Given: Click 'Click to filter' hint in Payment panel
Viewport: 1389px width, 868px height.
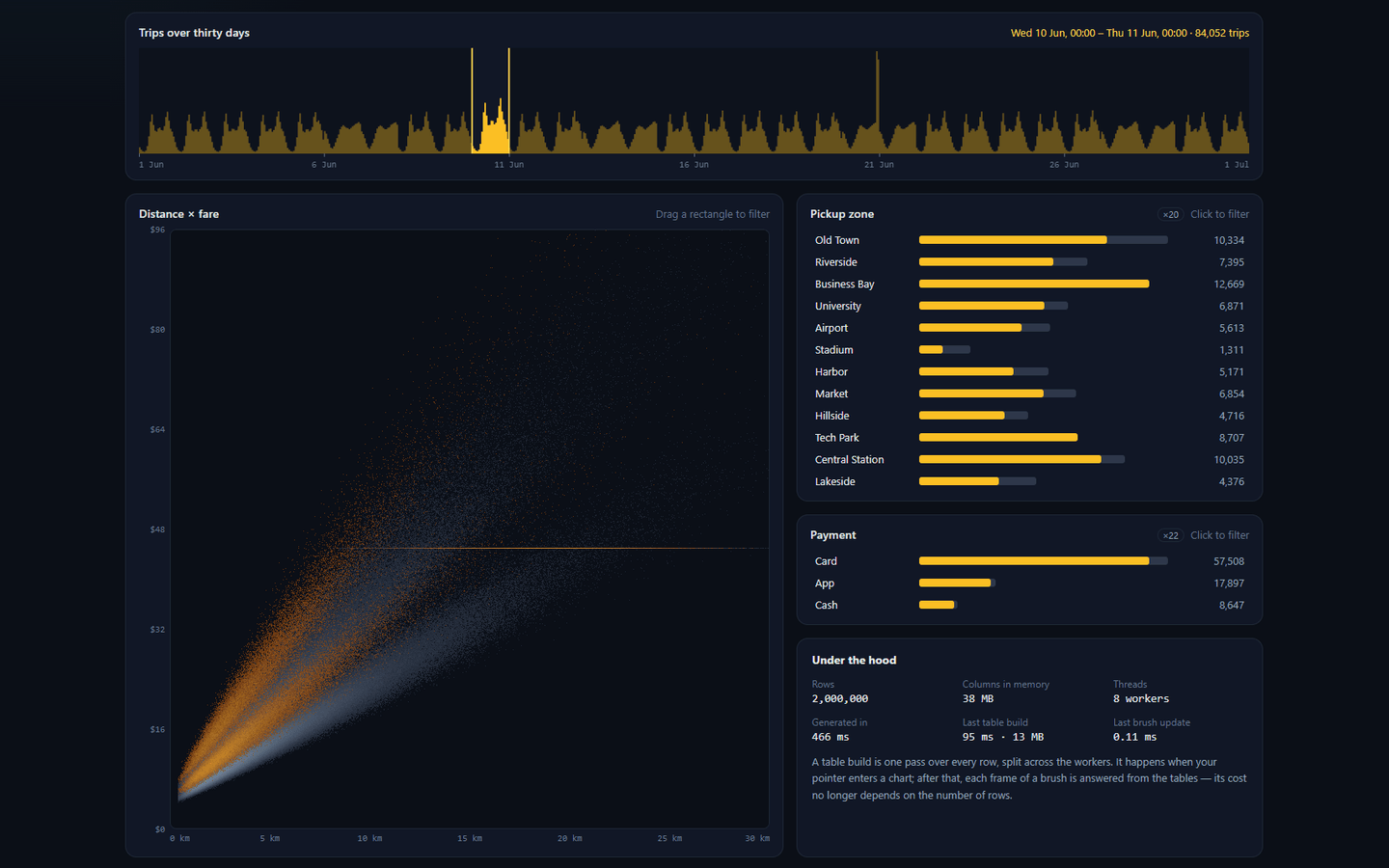Looking at the screenshot, I should click(1219, 535).
